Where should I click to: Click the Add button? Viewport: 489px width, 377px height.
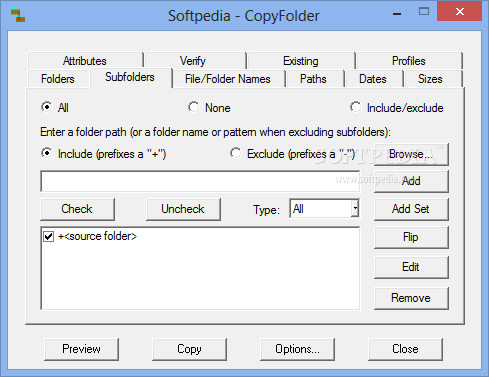(411, 181)
